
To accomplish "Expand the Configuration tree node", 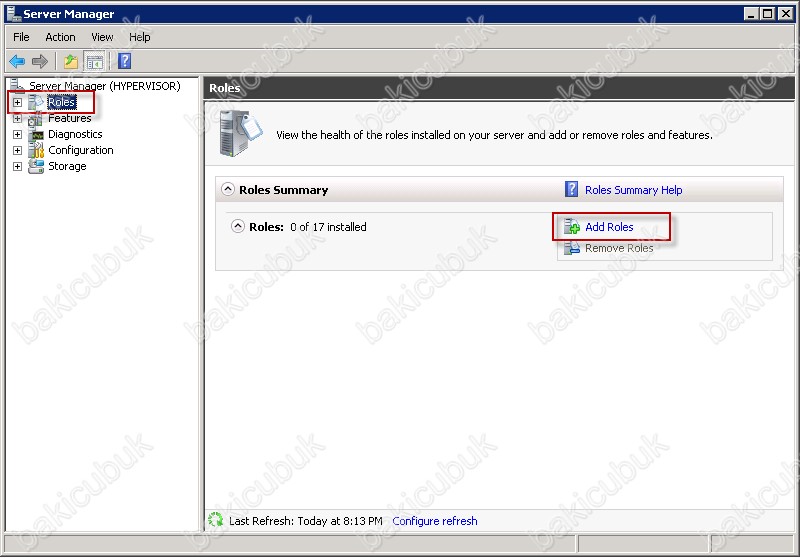I will (17, 150).
